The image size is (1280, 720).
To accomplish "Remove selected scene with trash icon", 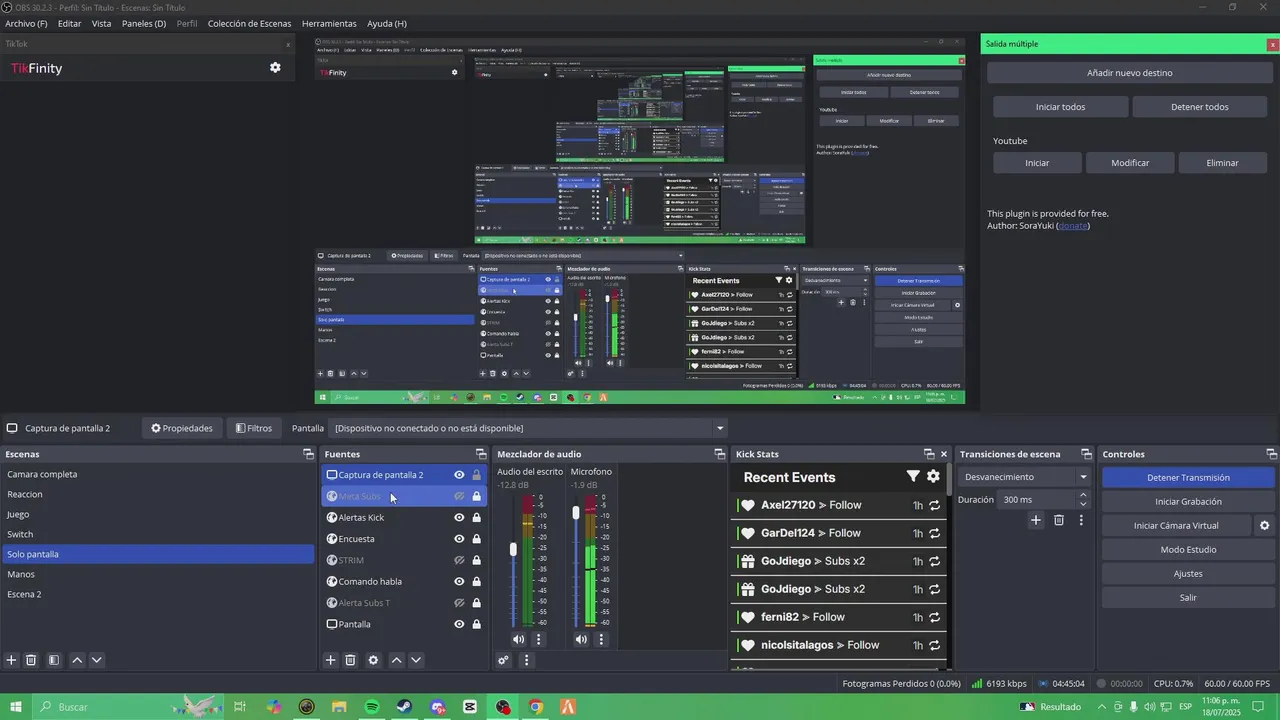I will coord(31,660).
